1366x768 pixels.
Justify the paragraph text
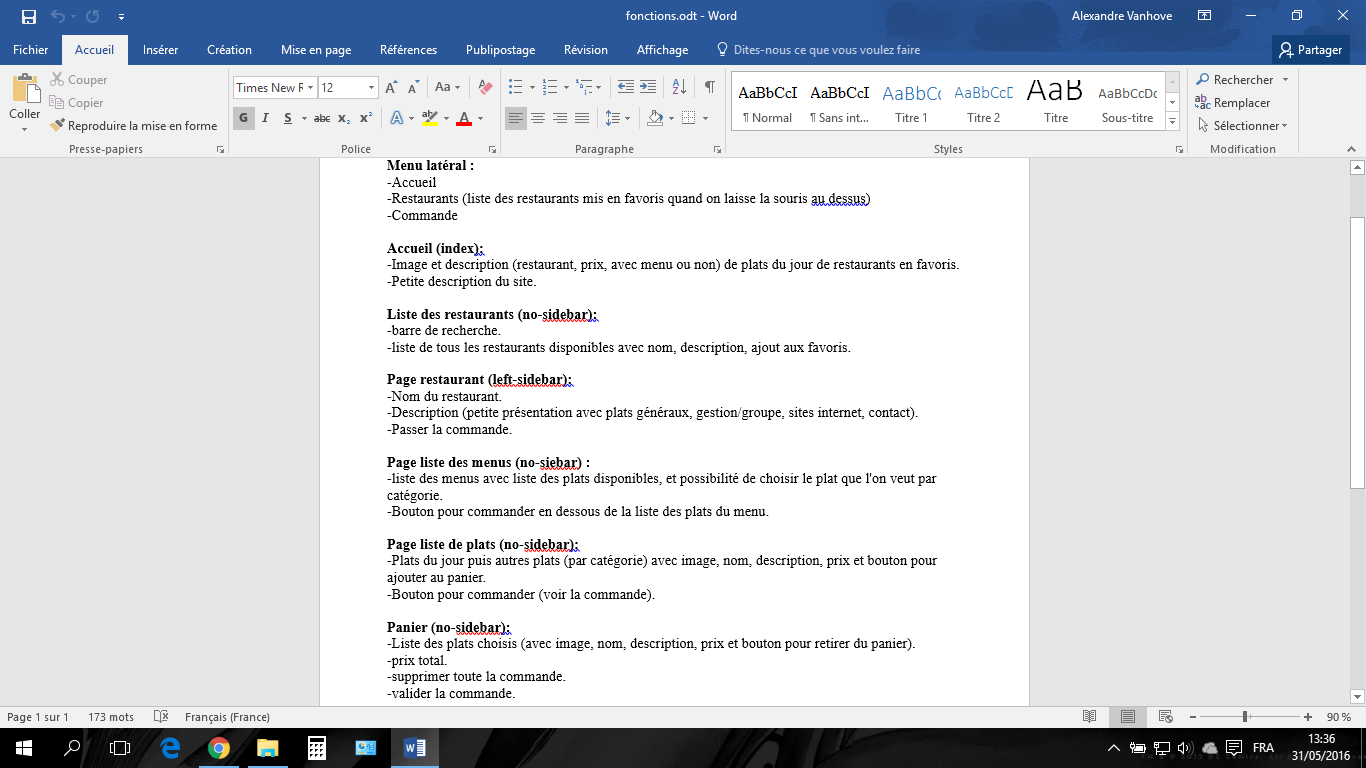582,118
